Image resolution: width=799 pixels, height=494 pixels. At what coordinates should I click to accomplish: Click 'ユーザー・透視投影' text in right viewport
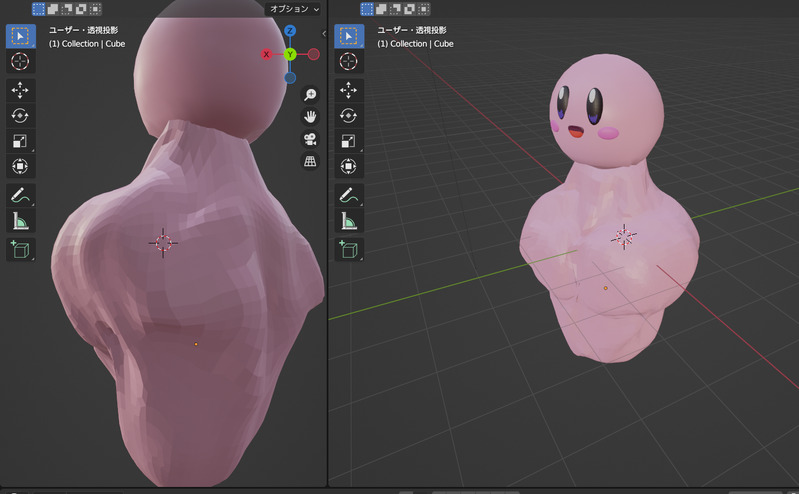(x=412, y=30)
